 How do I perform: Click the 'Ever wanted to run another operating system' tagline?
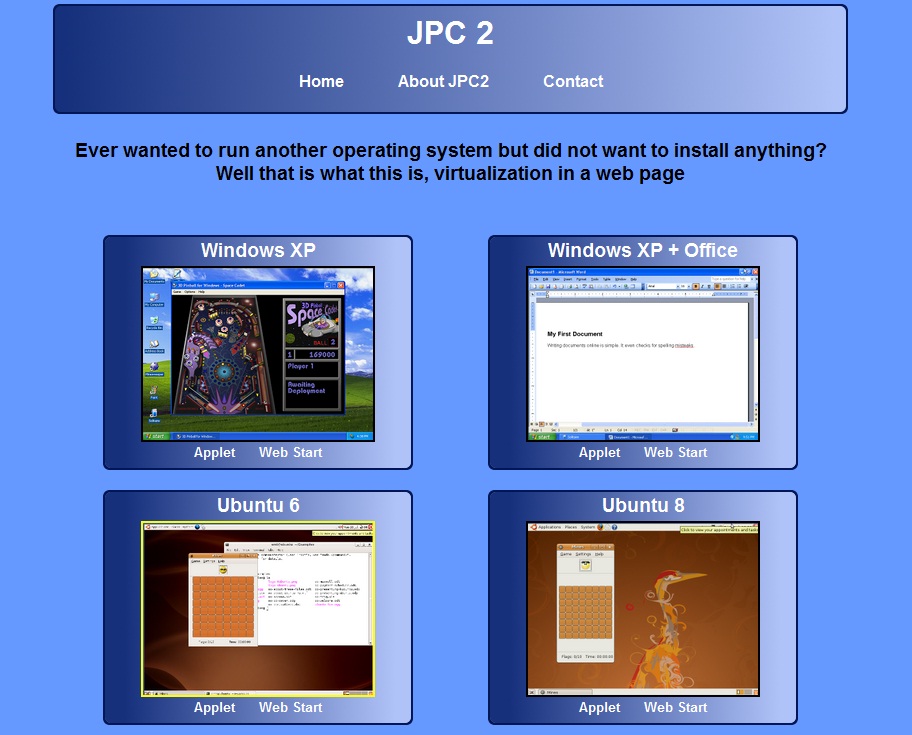(450, 150)
